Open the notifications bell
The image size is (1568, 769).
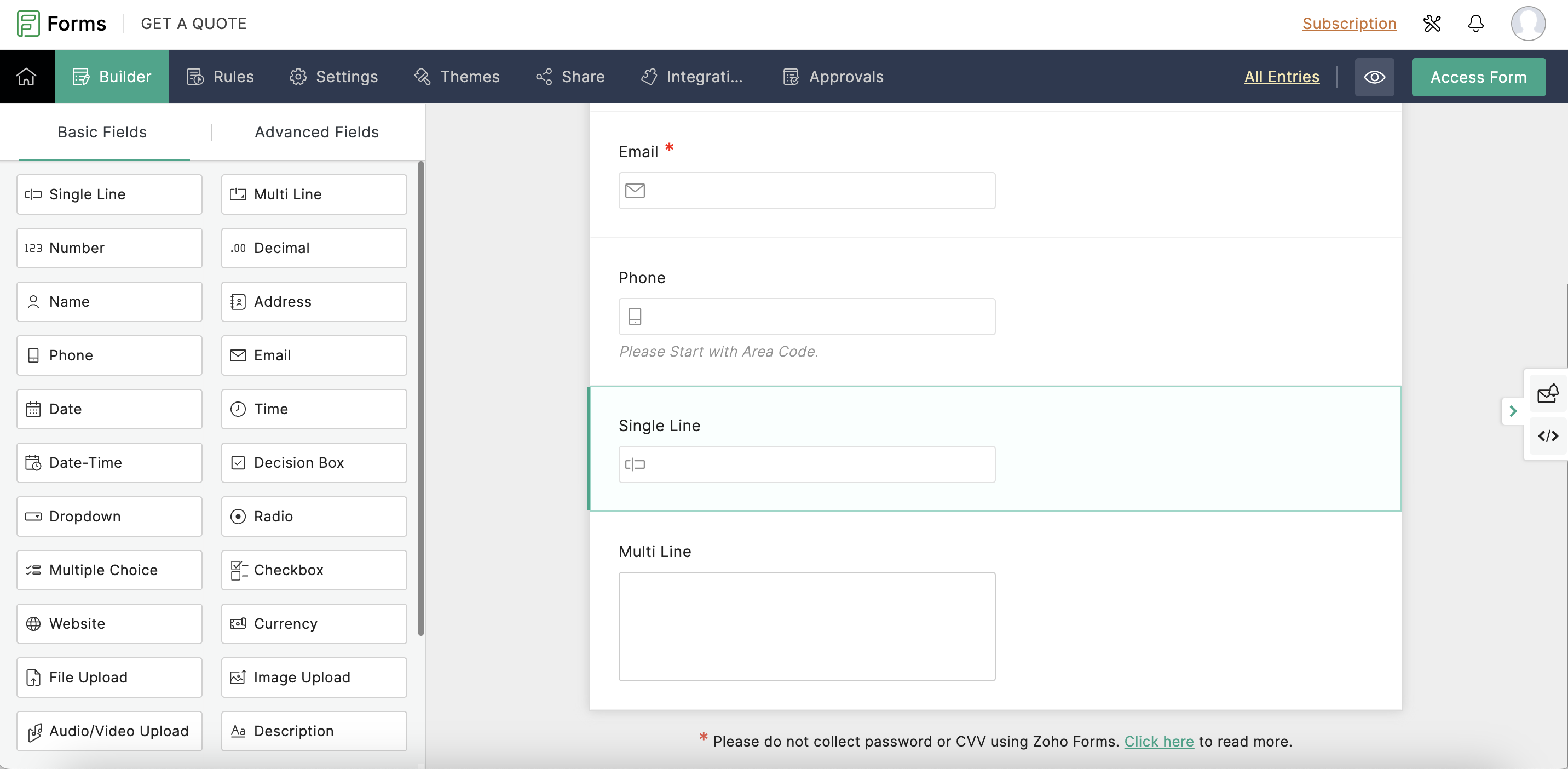[x=1475, y=24]
